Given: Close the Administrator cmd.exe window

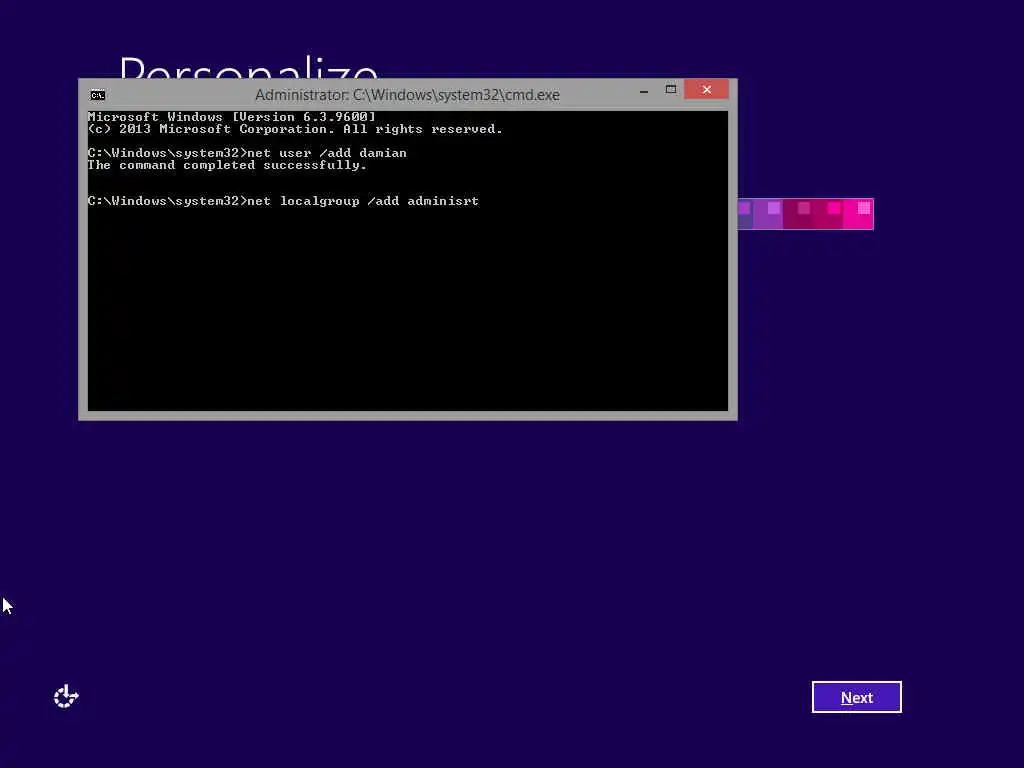Looking at the screenshot, I should [706, 89].
